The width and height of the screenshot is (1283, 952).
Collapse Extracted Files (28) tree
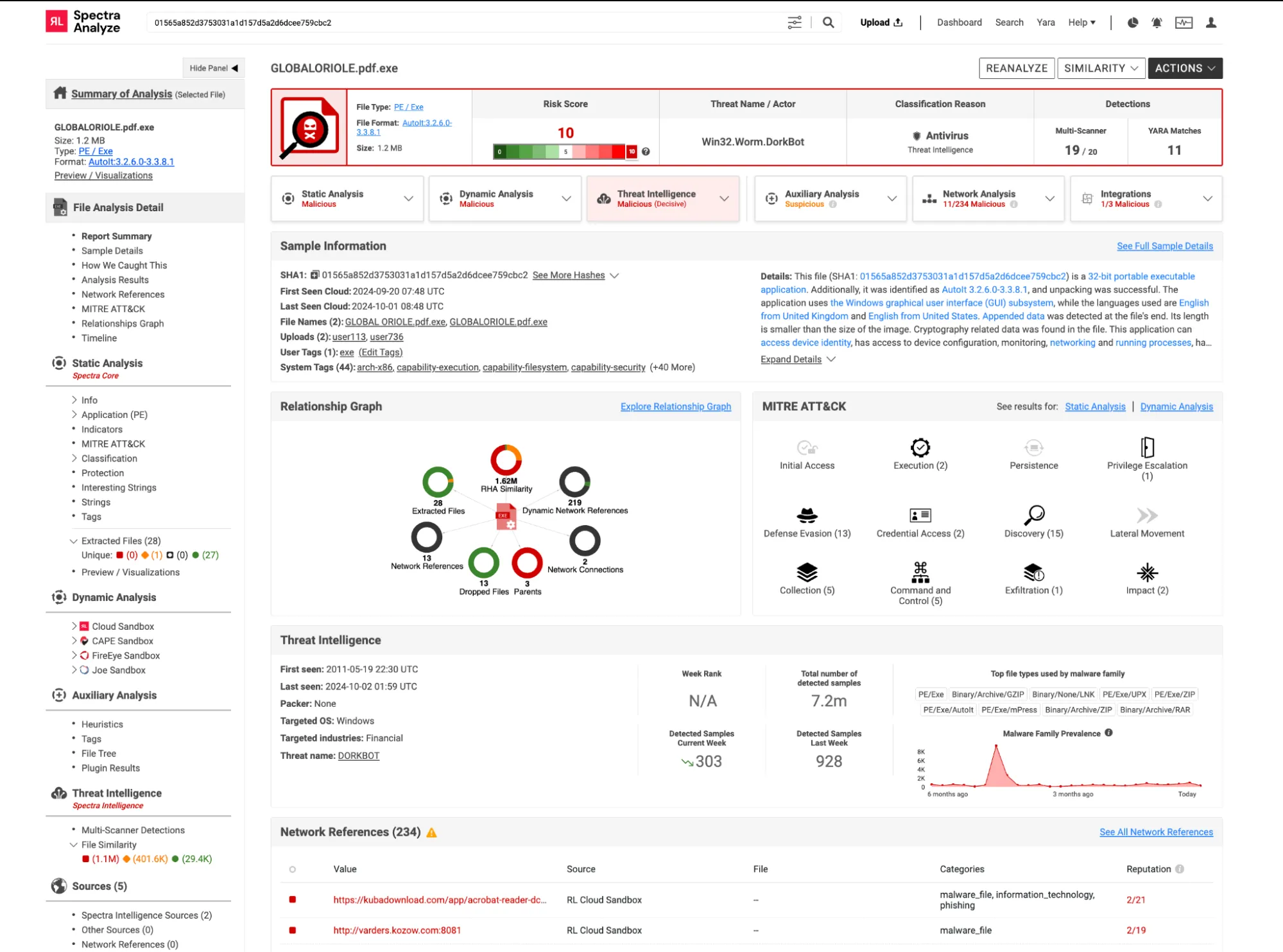click(74, 541)
